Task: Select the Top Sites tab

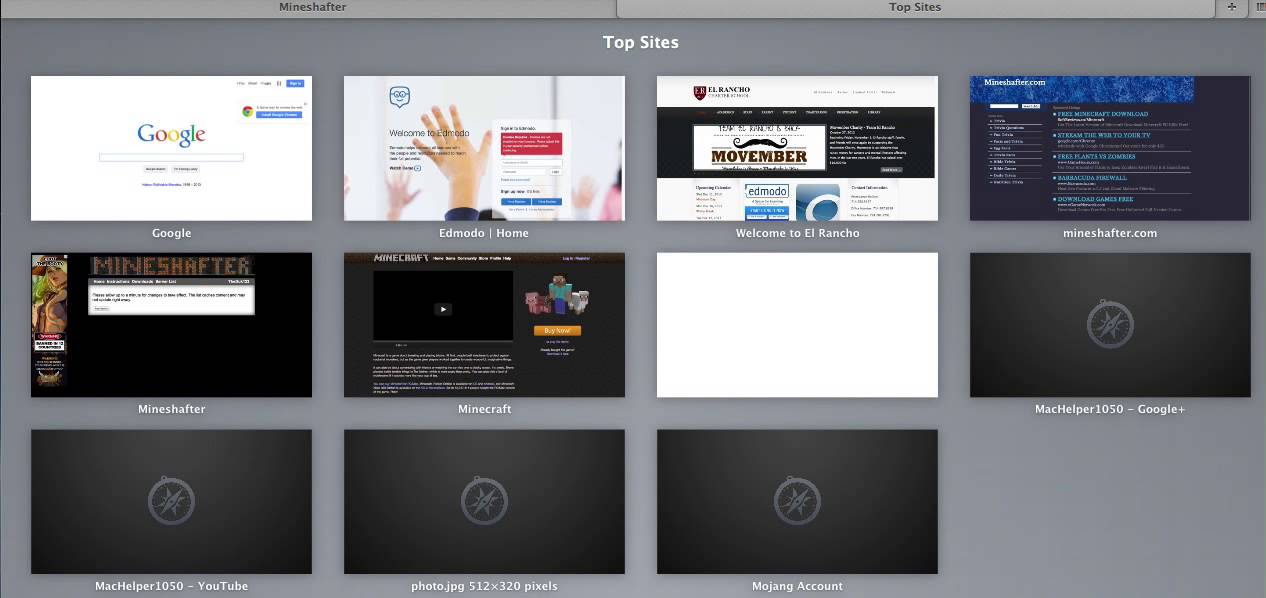Action: coord(915,8)
